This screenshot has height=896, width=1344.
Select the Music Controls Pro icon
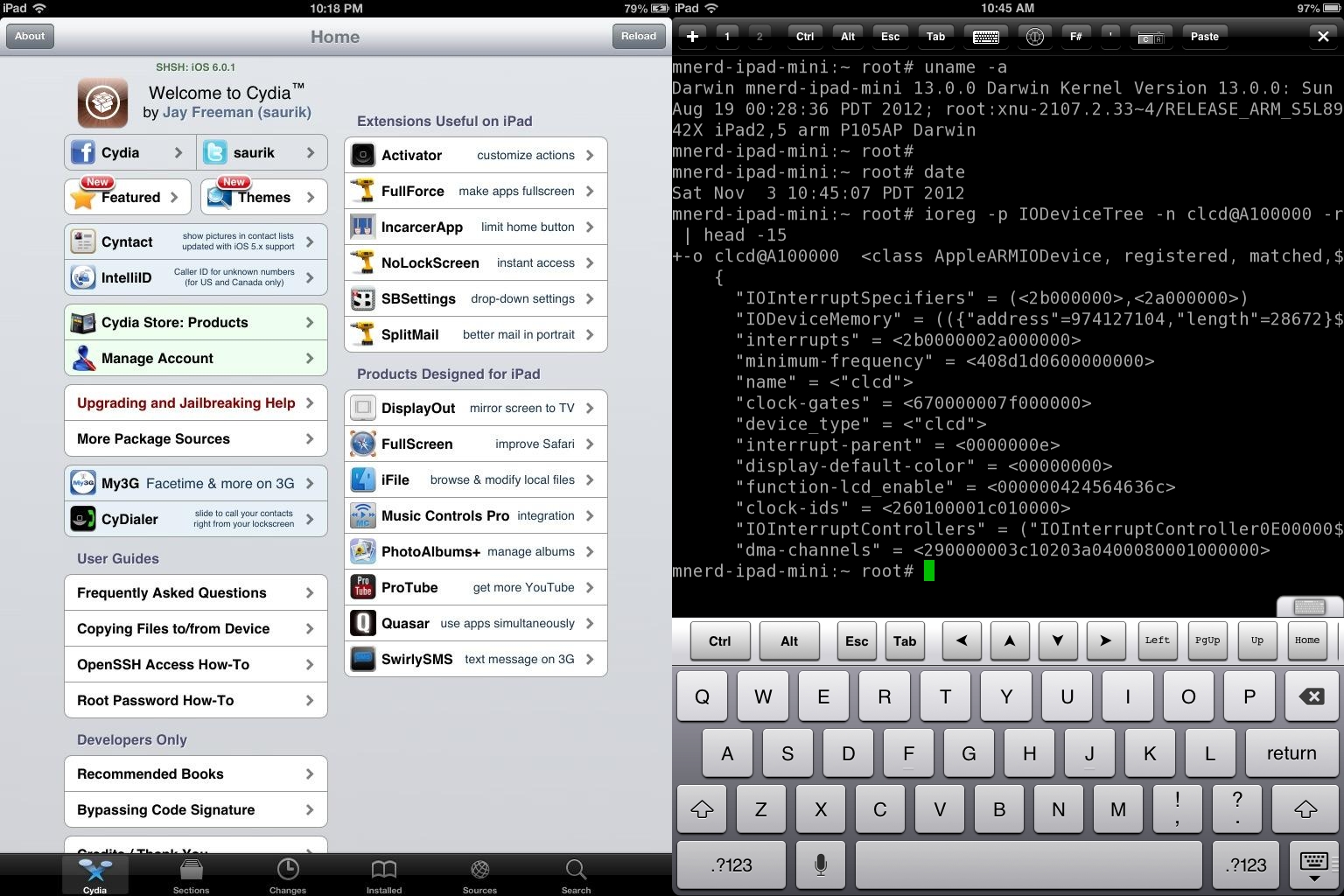pyautogui.click(x=363, y=515)
